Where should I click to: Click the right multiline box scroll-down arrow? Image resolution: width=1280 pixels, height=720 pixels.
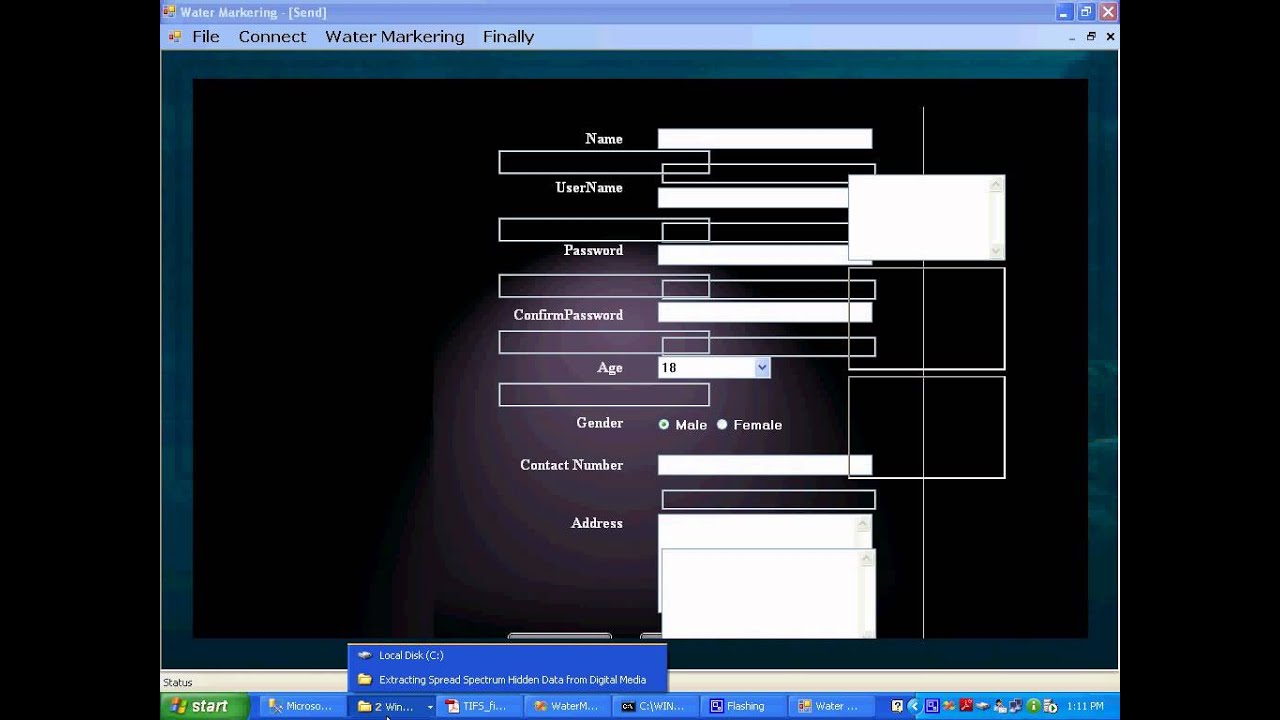(x=996, y=251)
